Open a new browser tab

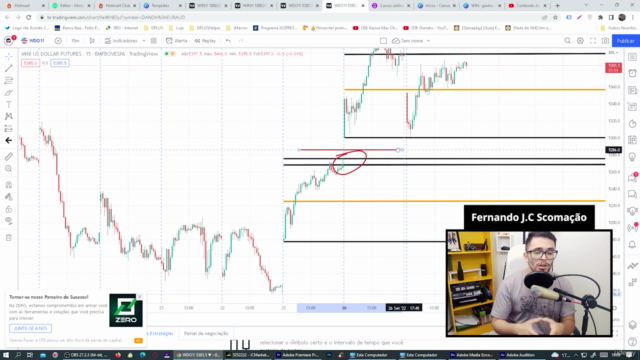558,6
